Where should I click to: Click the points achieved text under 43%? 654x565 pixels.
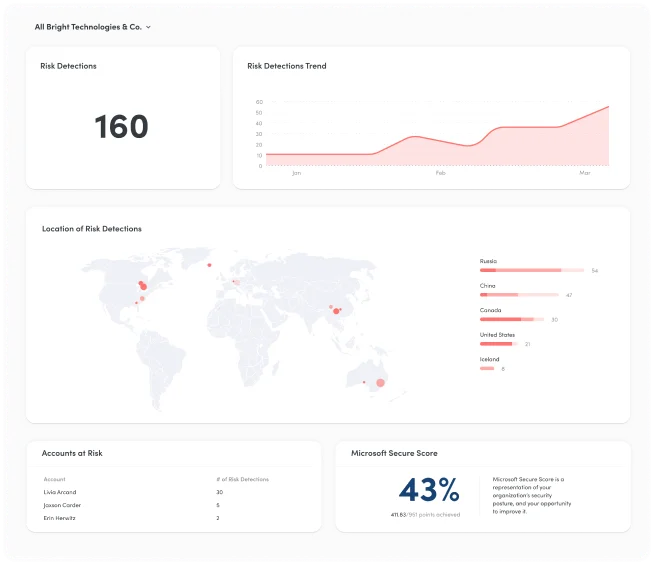[425, 515]
